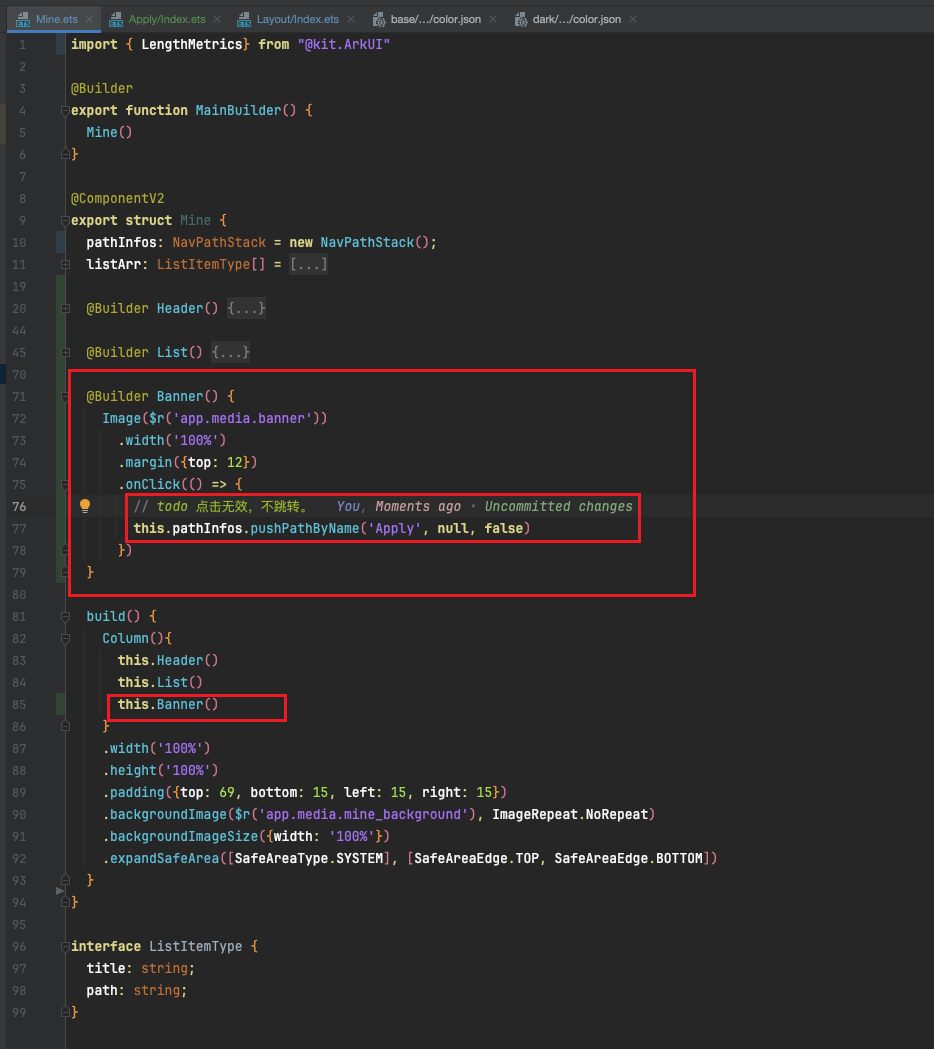Image resolution: width=934 pixels, height=1049 pixels.
Task: Click the 'LengthMetrics' import name
Action: pyautogui.click(x=191, y=44)
